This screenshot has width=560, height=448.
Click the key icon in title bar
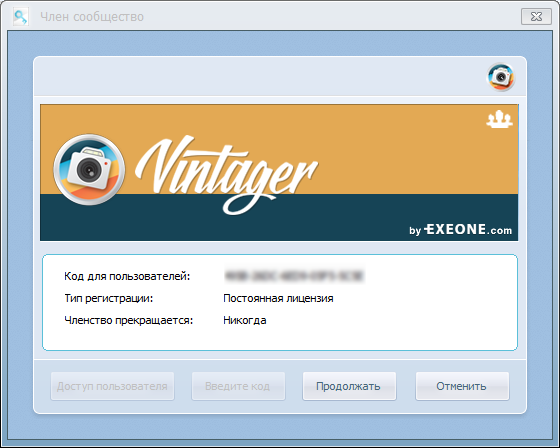pos(21,17)
